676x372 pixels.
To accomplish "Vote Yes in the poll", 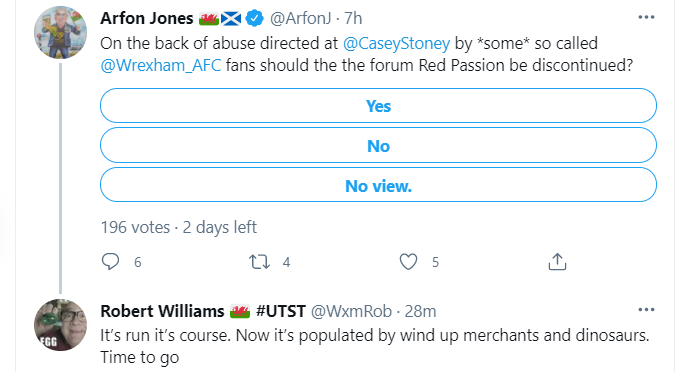I will [378, 106].
